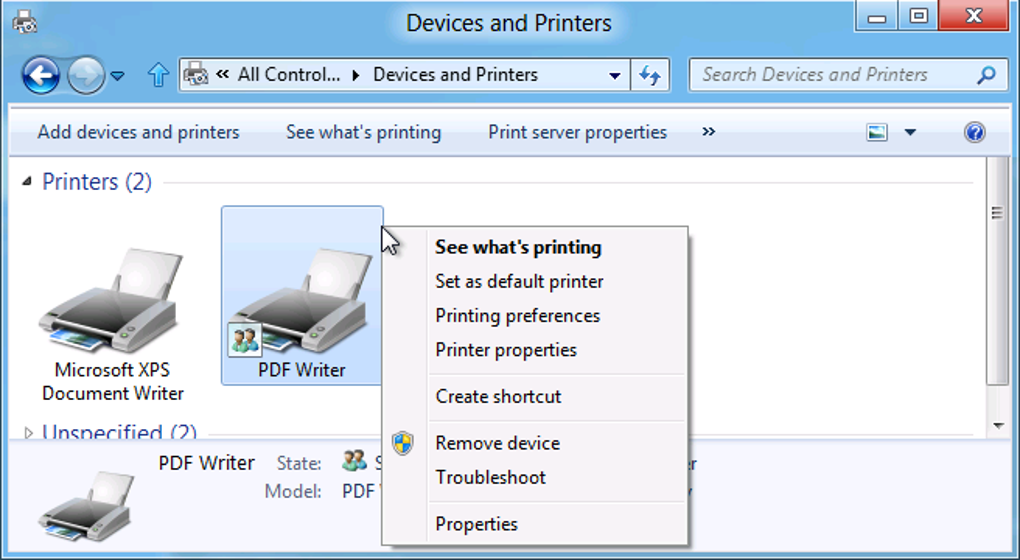This screenshot has height=560, width=1020.
Task: Open Print server properties
Action: tap(578, 132)
